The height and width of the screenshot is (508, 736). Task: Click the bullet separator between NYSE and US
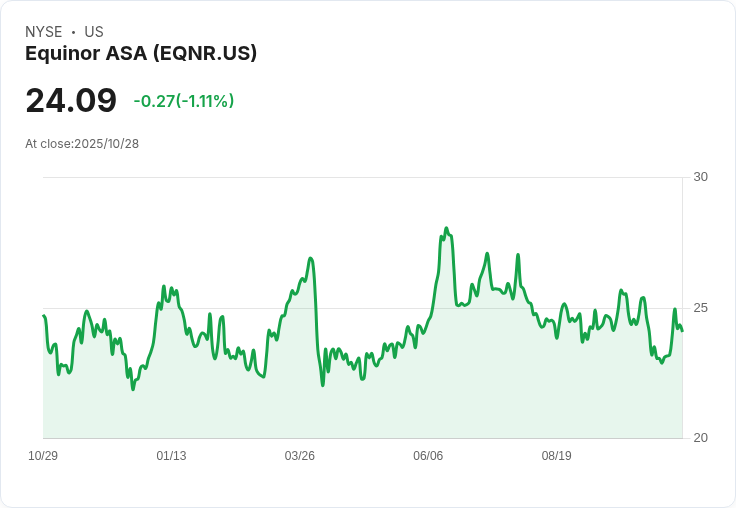tap(73, 32)
